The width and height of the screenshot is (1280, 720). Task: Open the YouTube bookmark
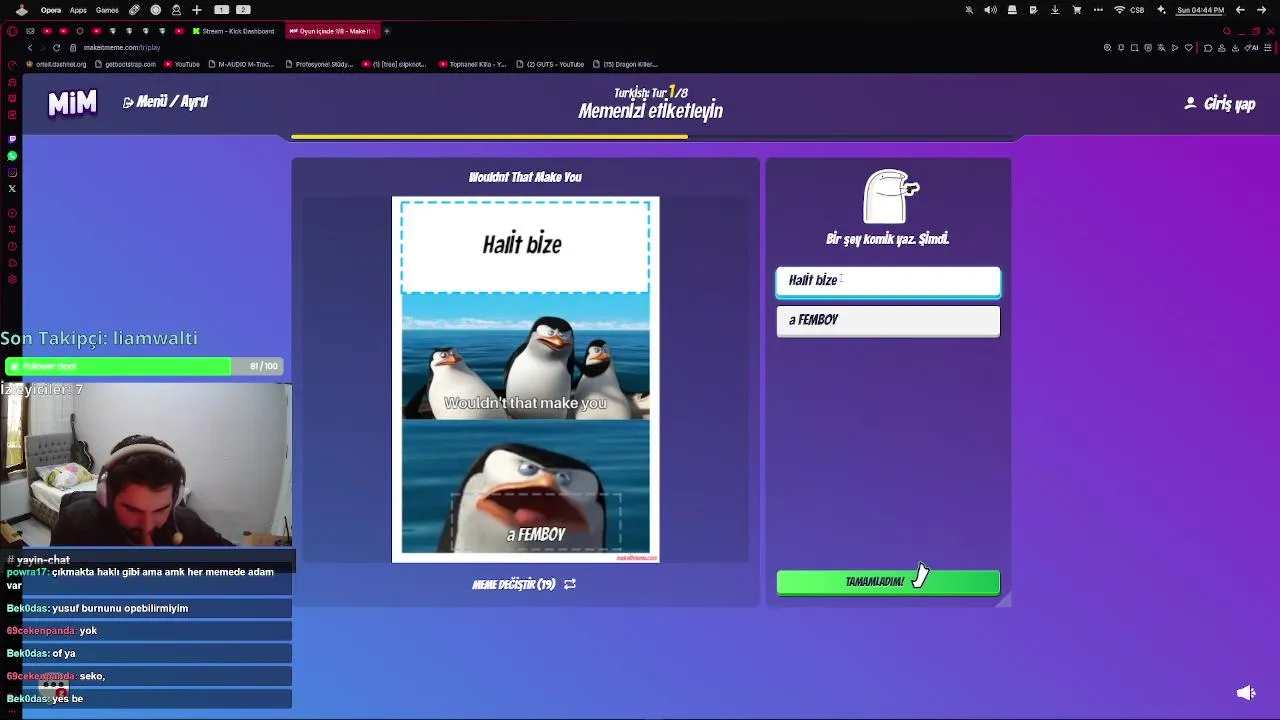point(182,64)
